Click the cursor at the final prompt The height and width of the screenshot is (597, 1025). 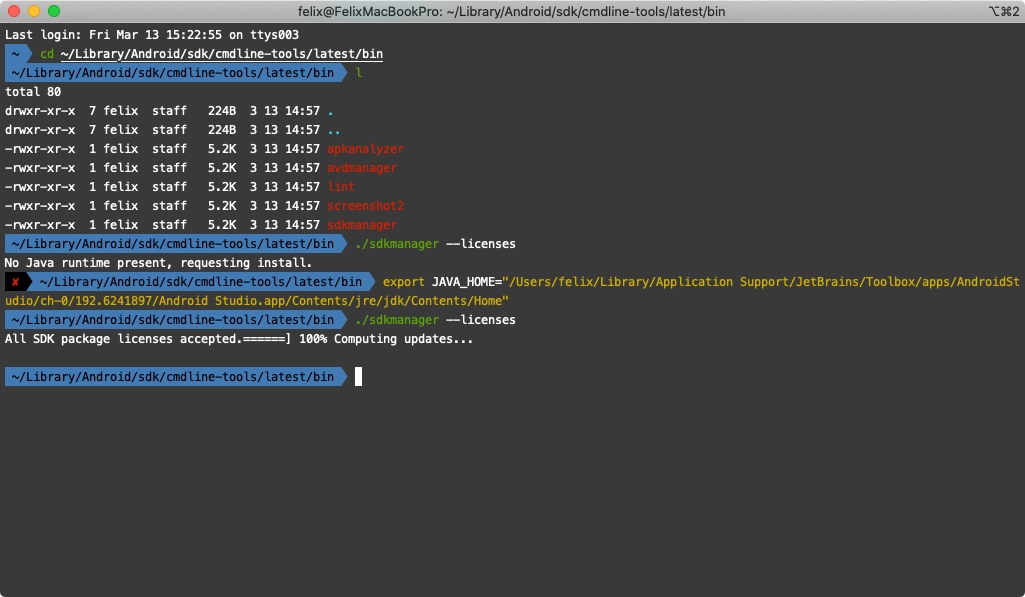point(358,377)
